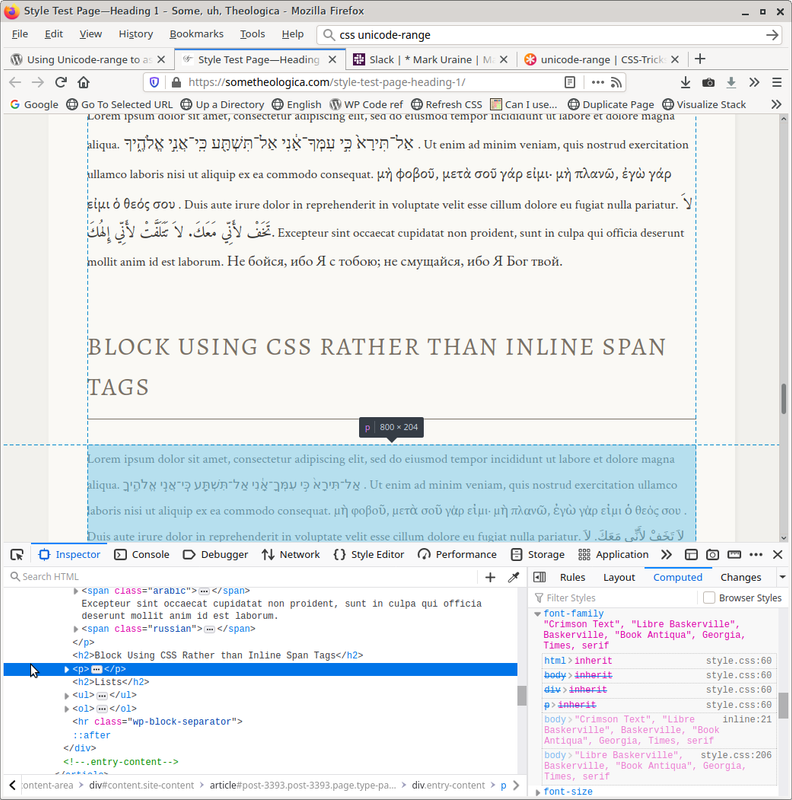Click the Search HTML field
This screenshot has width=792, height=800.
(245, 577)
